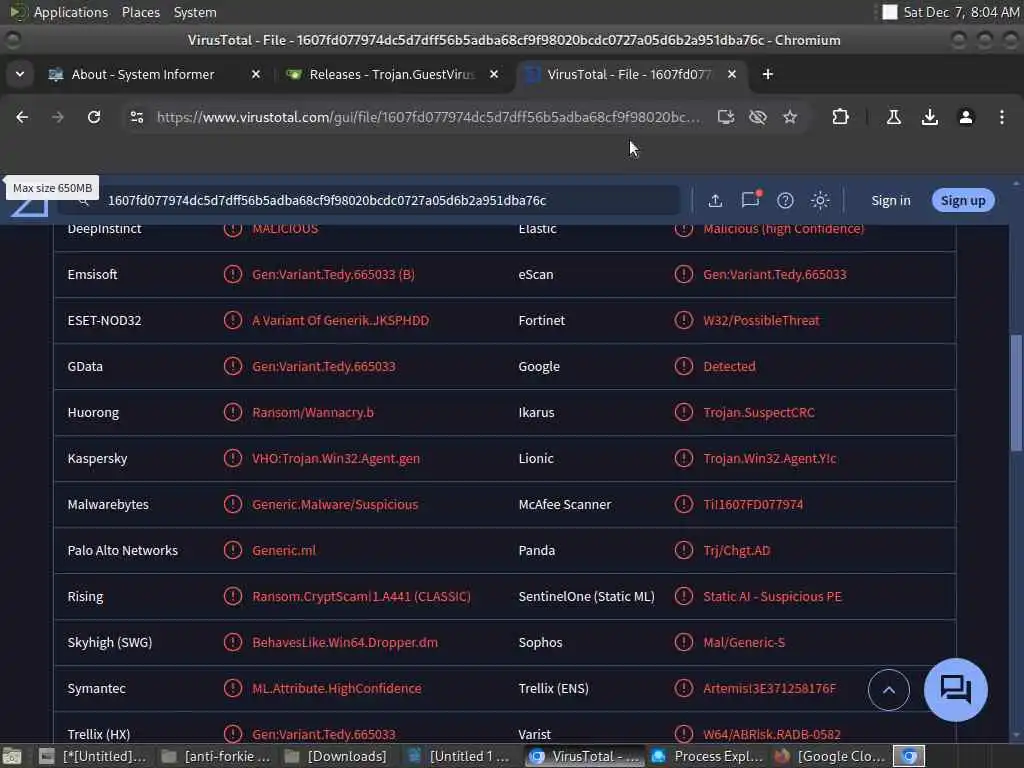The height and width of the screenshot is (768, 1024).
Task: Select VHO:Trojan.Win32.Agent.gen detection text
Action: [x=336, y=458]
